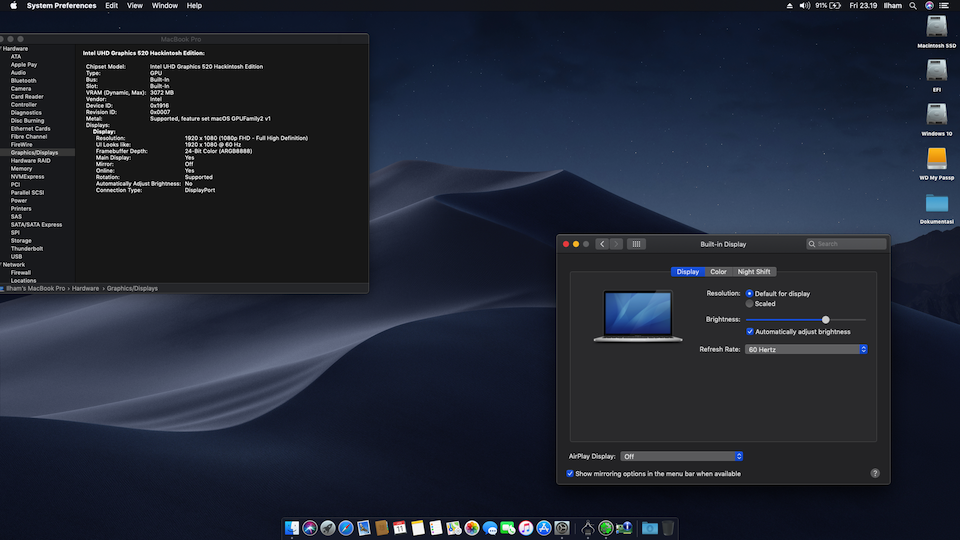Open Spotlight search in menu bar

coord(913,6)
